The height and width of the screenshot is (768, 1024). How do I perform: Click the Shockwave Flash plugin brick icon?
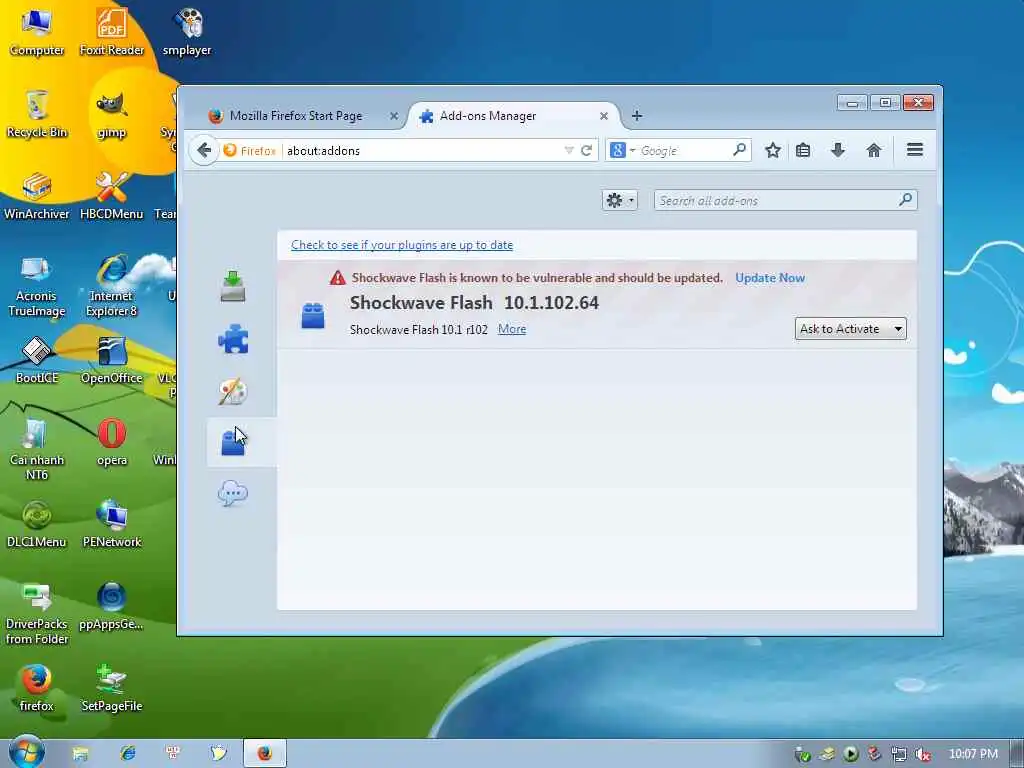(313, 315)
